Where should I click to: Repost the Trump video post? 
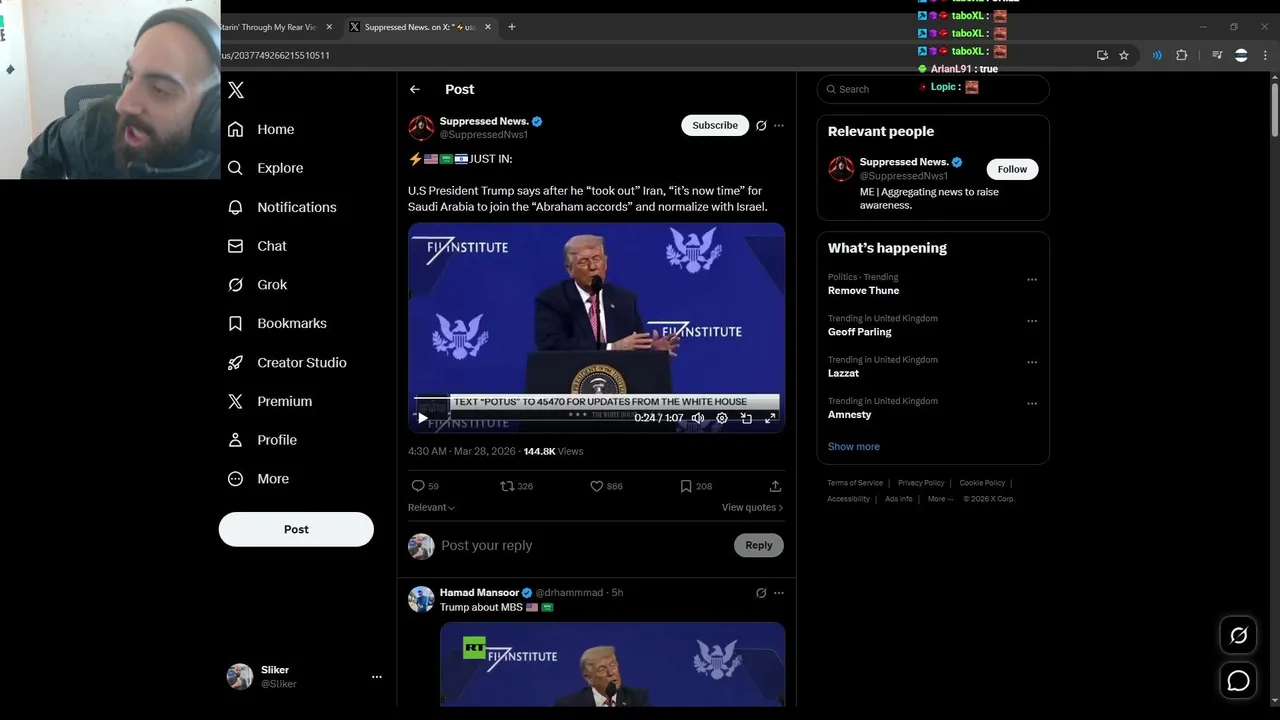[x=507, y=486]
